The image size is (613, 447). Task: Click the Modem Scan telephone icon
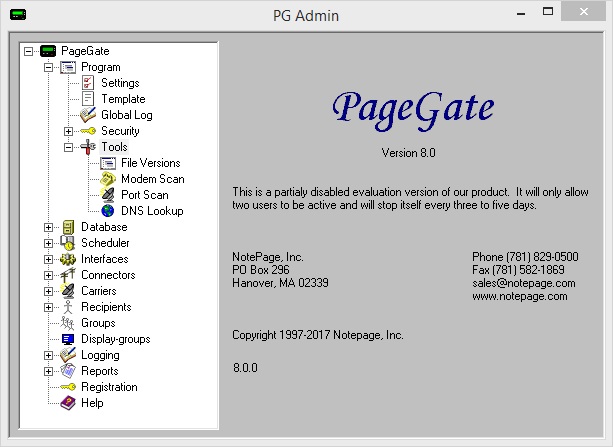click(108, 179)
